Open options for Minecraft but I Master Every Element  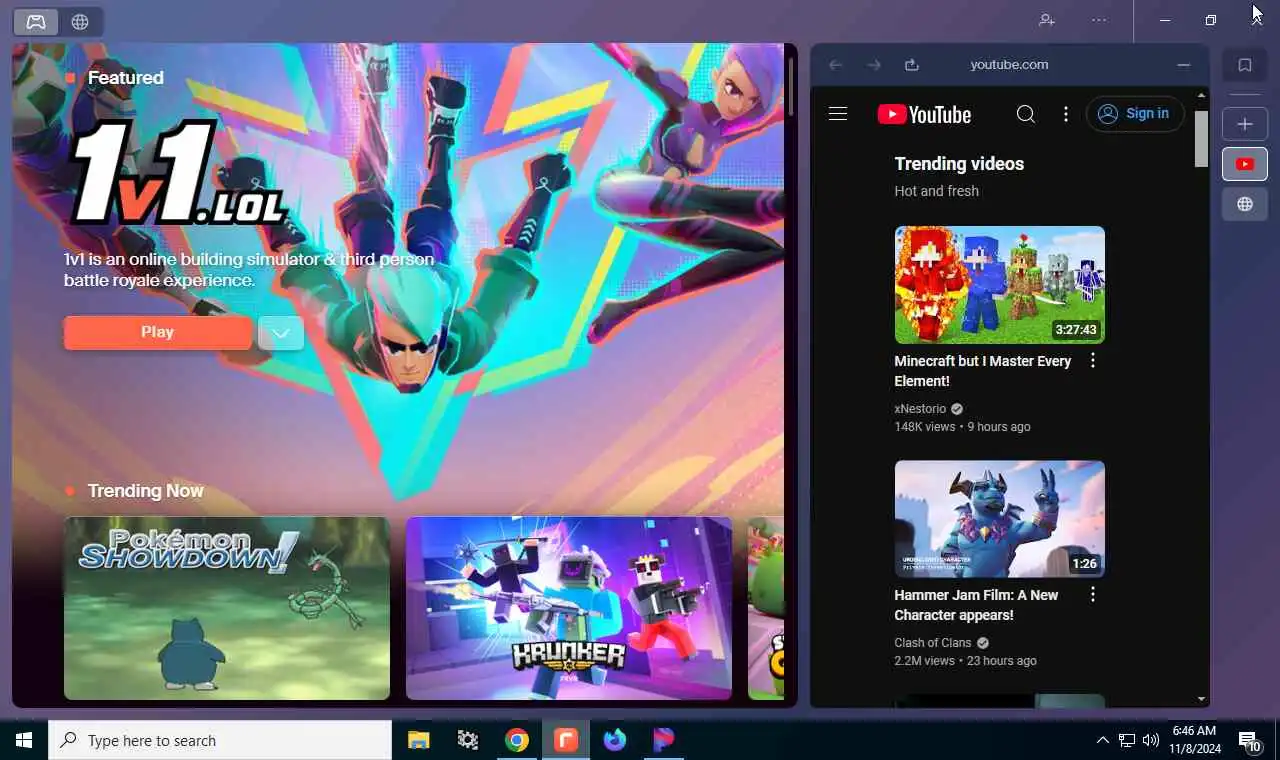click(x=1092, y=361)
